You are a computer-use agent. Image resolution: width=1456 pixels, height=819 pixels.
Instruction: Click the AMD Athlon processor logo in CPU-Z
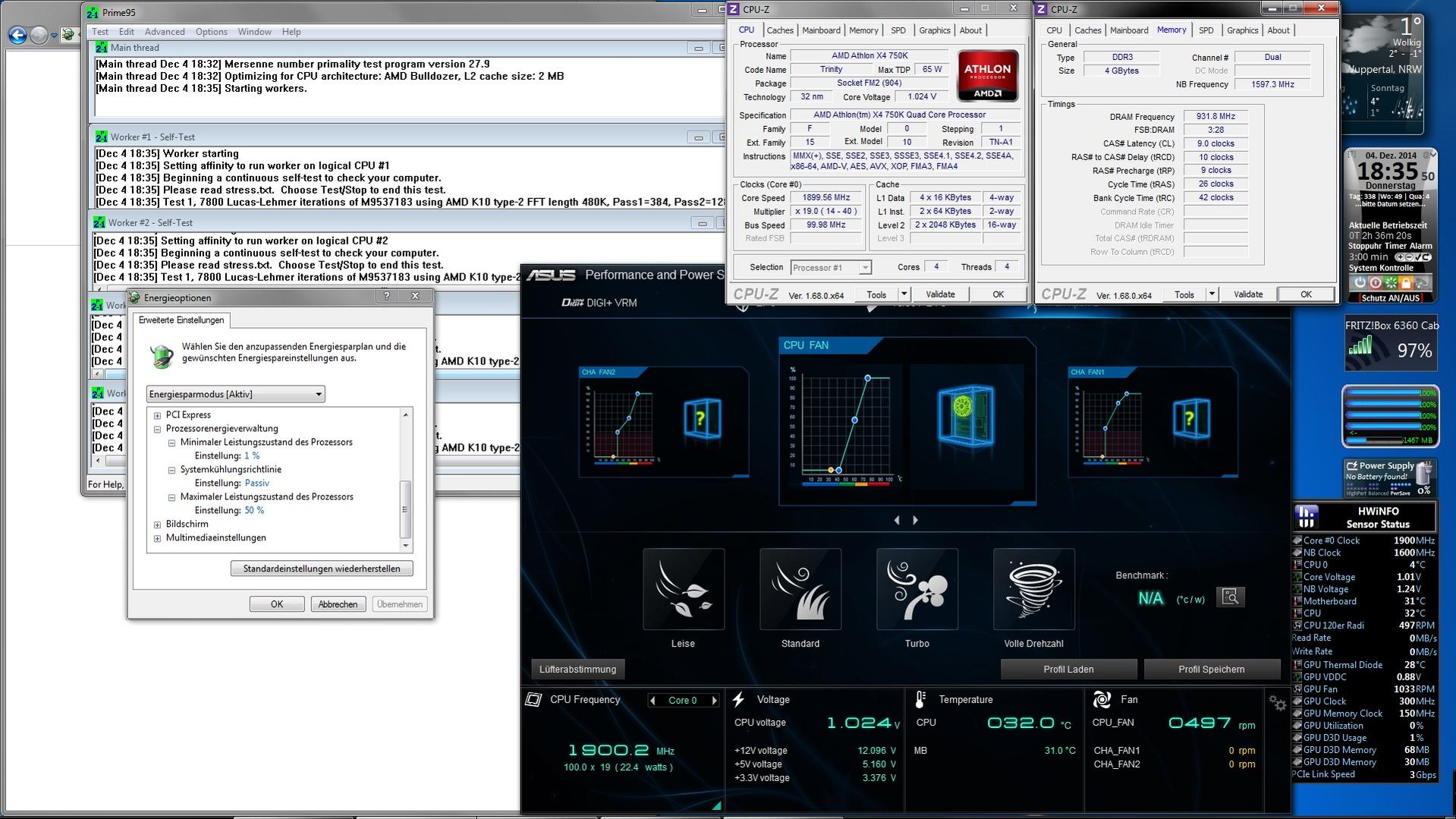987,76
